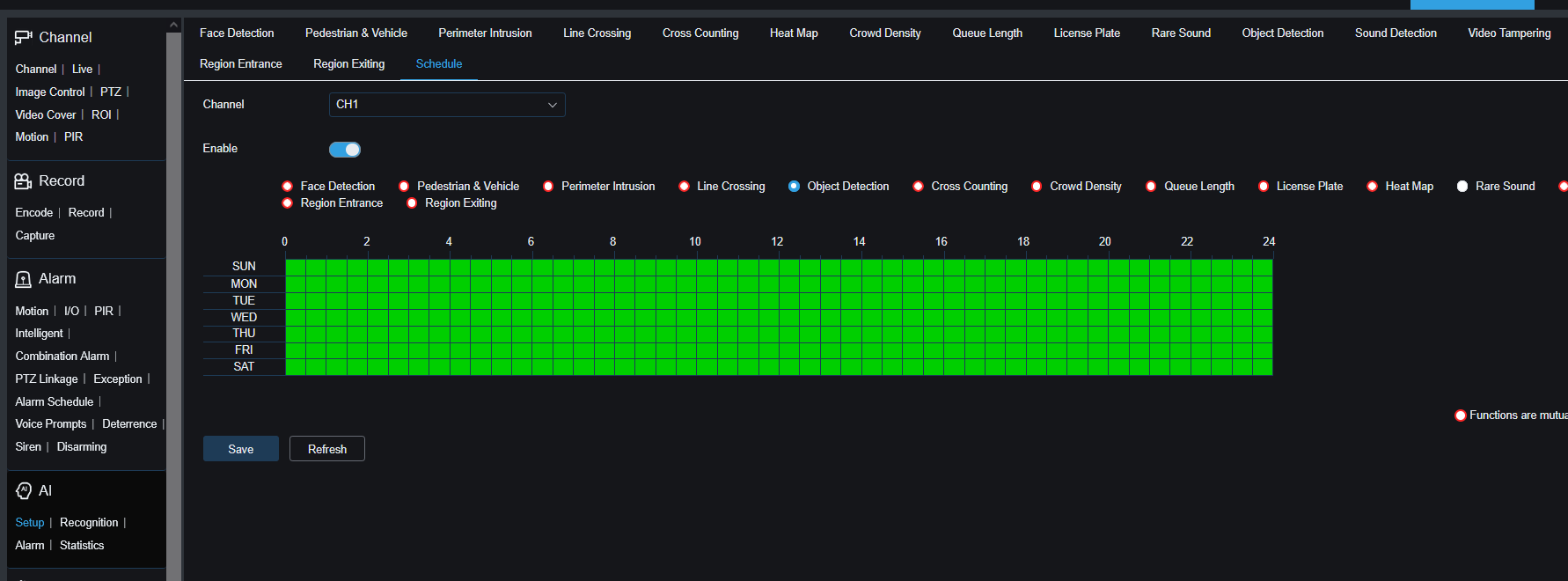Click the AI section icon

point(24,491)
